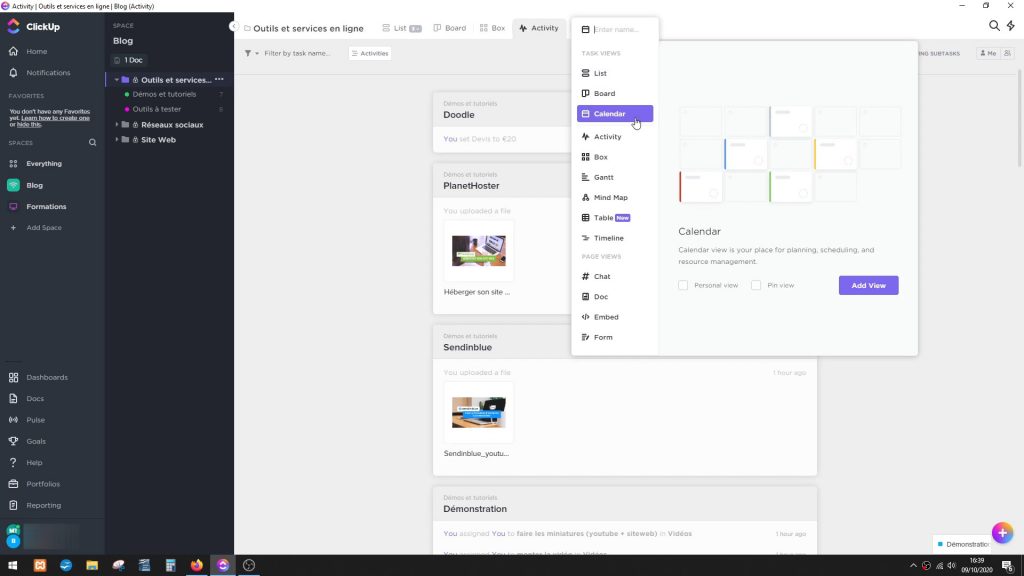Image resolution: width=1024 pixels, height=576 pixels.
Task: Open the ClickUp logo home
Action: pyautogui.click(x=34, y=27)
